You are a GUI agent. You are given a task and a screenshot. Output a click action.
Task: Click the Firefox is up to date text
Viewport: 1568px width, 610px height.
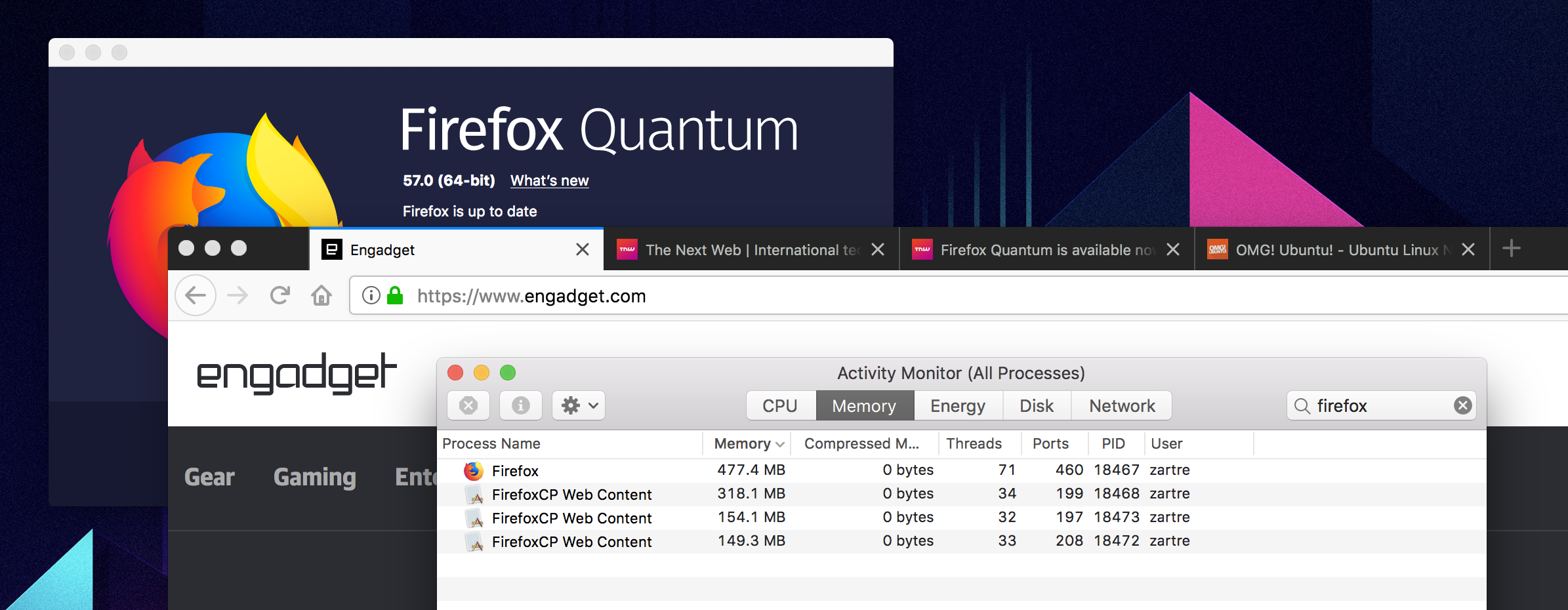pos(470,211)
